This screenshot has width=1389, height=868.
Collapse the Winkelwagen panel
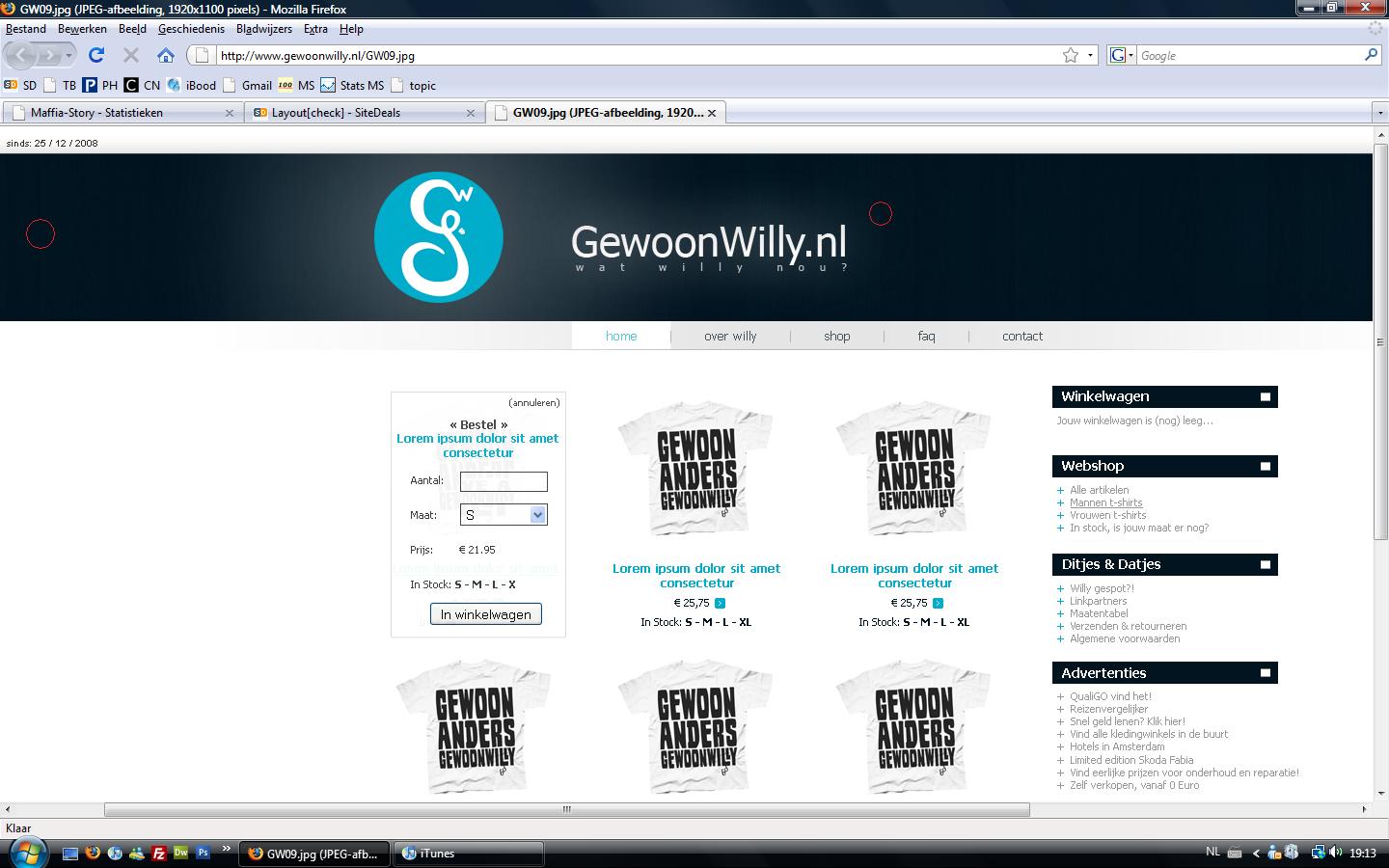click(x=1266, y=396)
